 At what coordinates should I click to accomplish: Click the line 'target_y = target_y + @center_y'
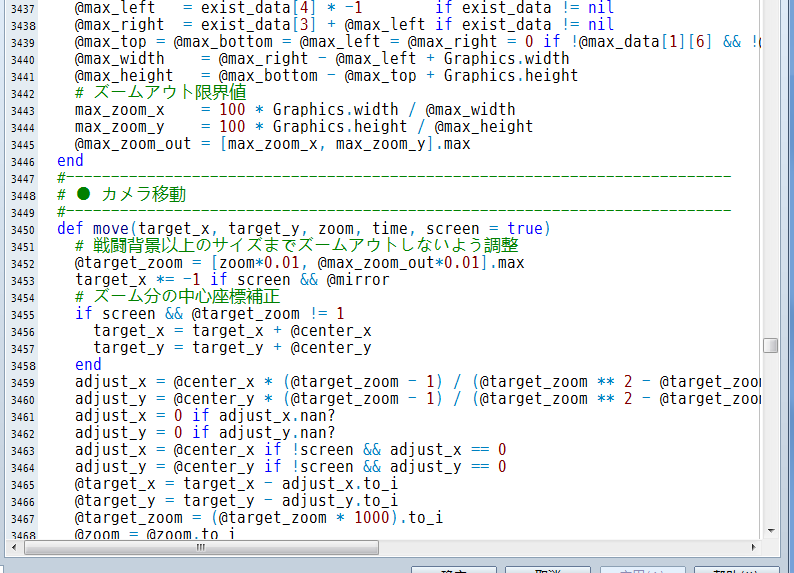pos(232,348)
